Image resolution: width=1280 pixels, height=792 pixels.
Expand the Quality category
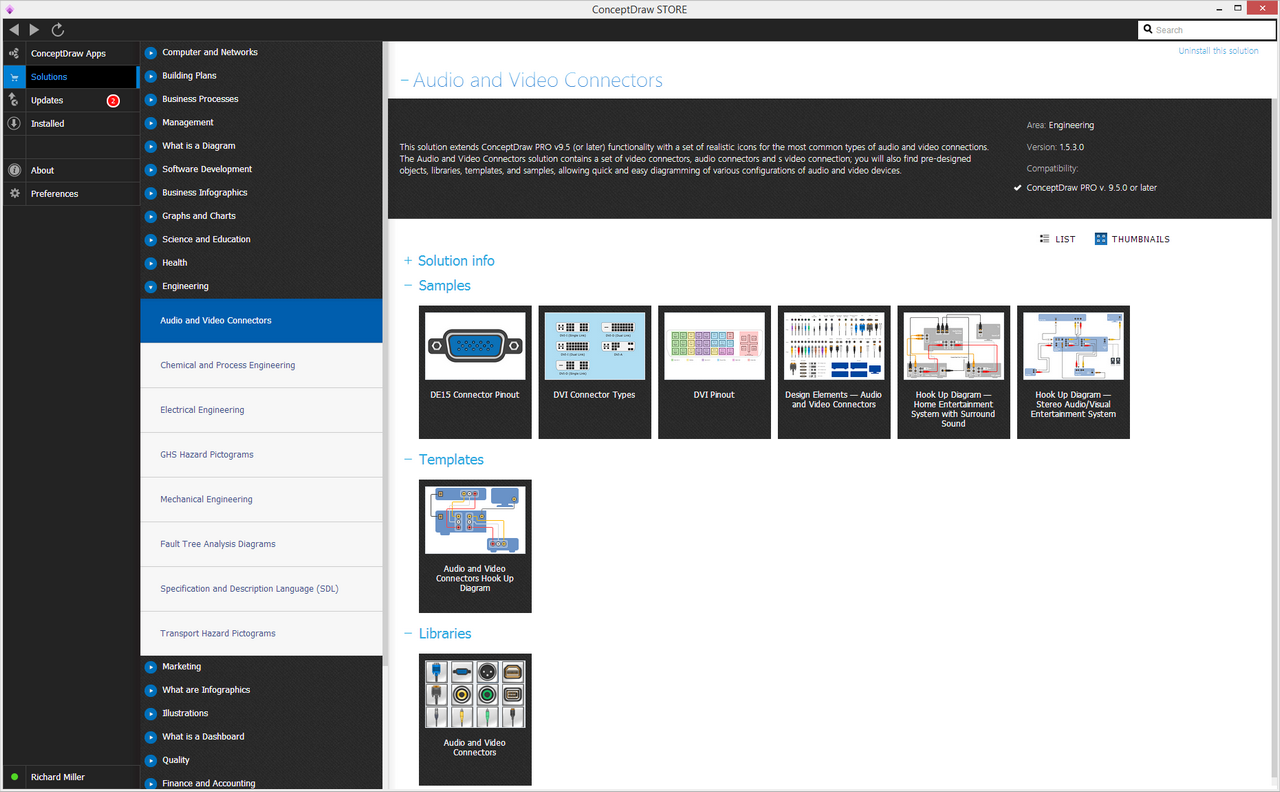[151, 760]
